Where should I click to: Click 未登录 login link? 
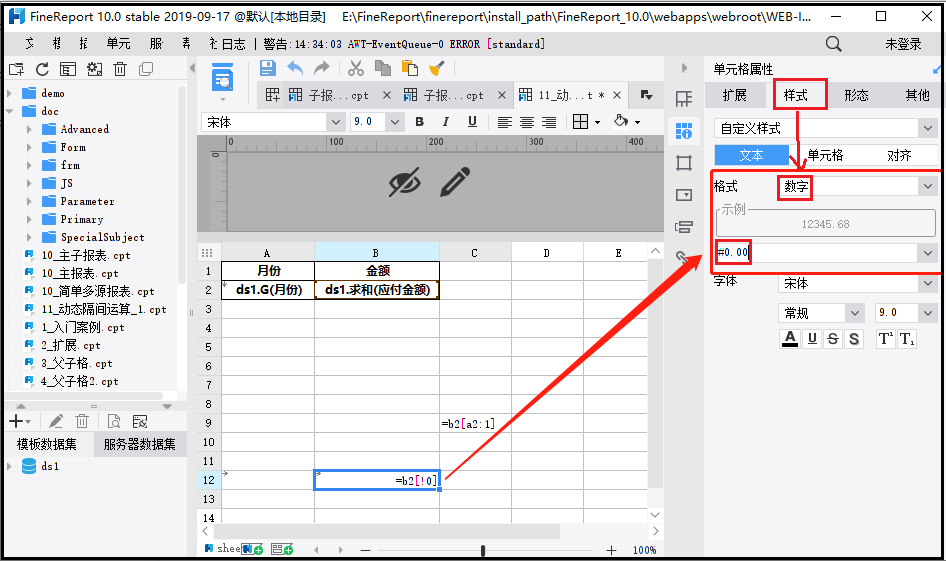click(x=903, y=44)
